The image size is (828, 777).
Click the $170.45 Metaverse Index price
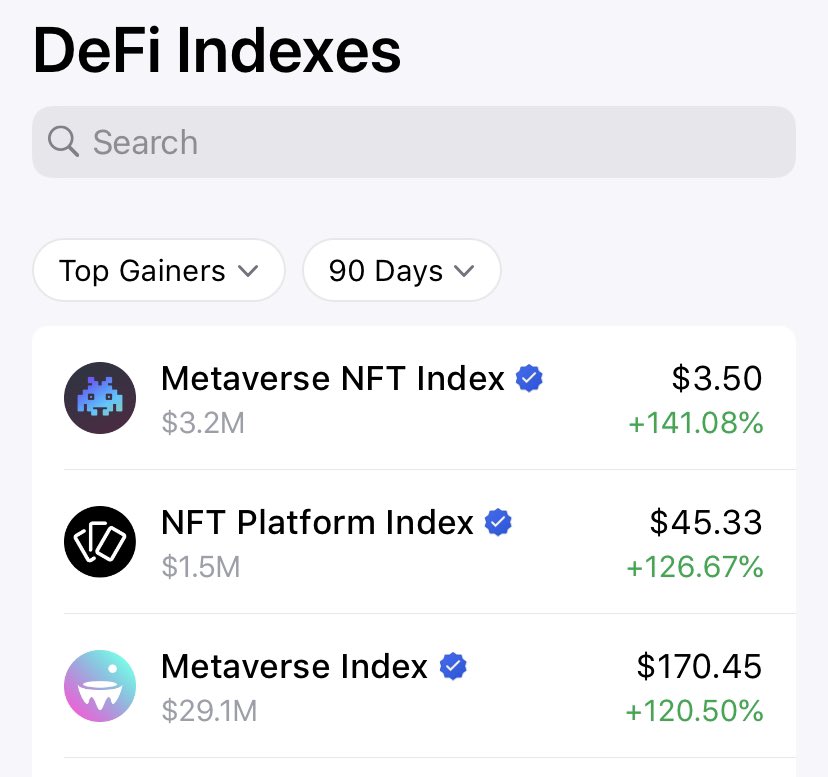pos(699,666)
